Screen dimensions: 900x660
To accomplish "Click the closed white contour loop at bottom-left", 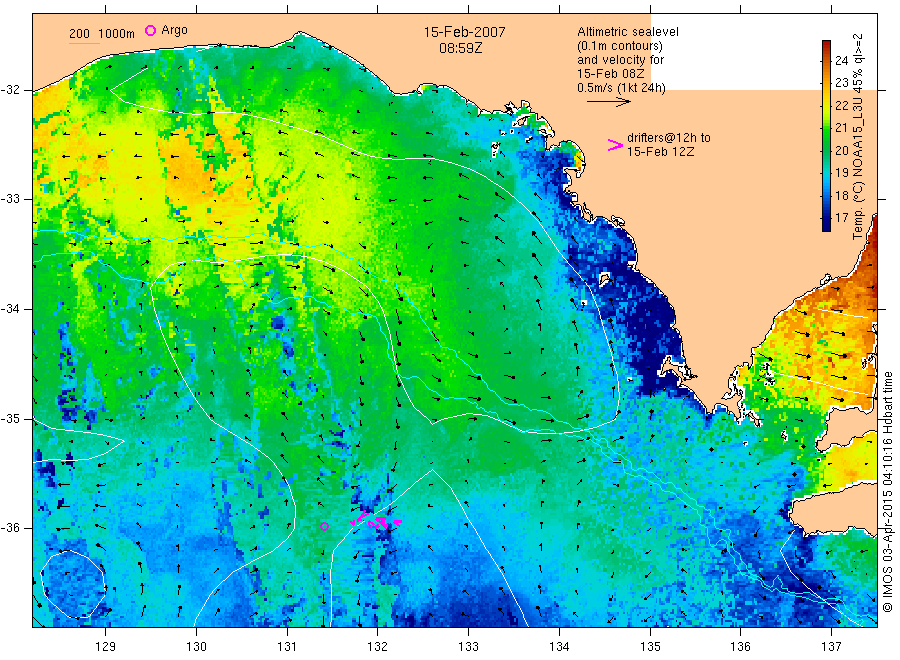I will coord(73,584).
